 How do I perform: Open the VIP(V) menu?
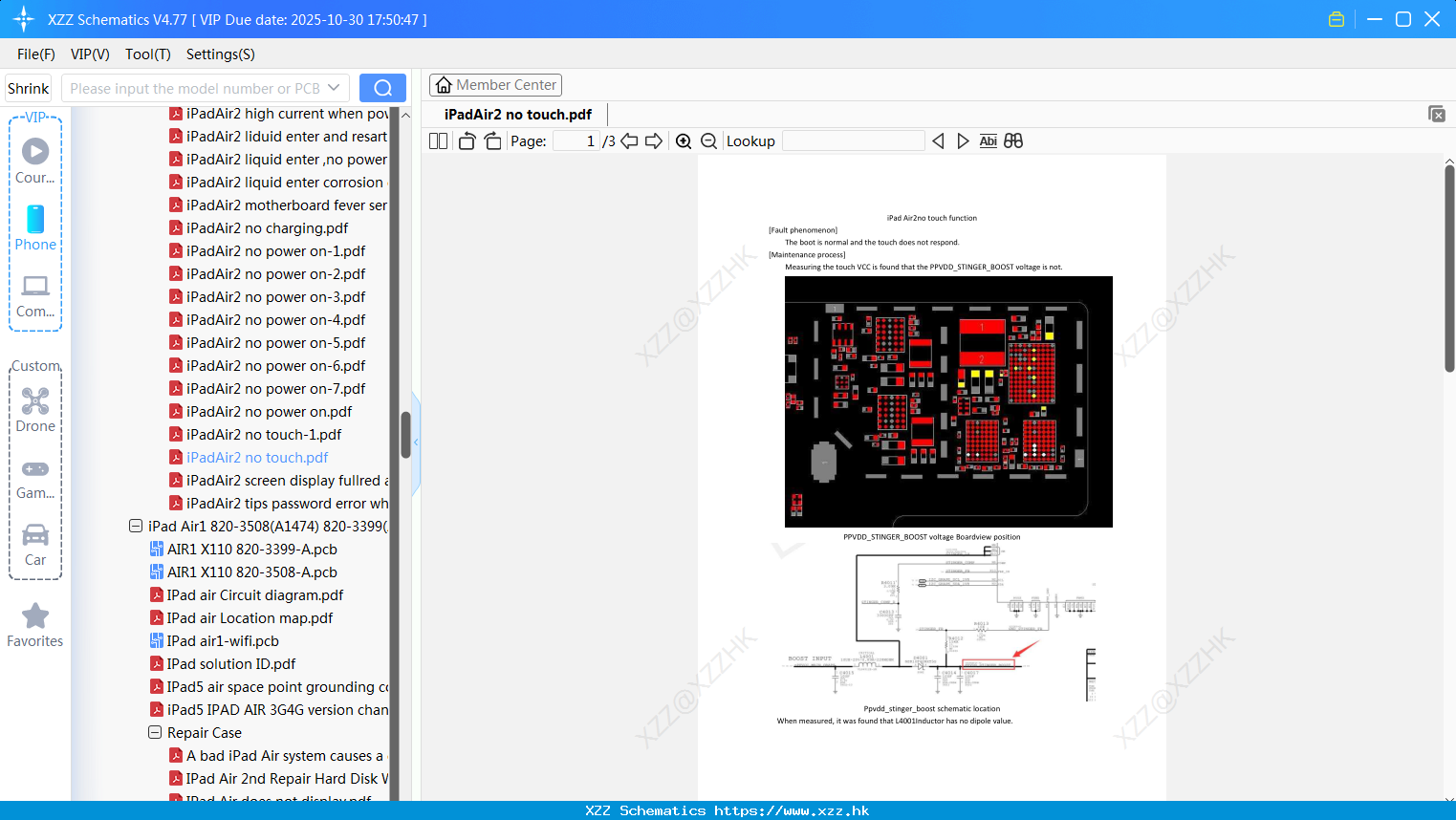90,54
